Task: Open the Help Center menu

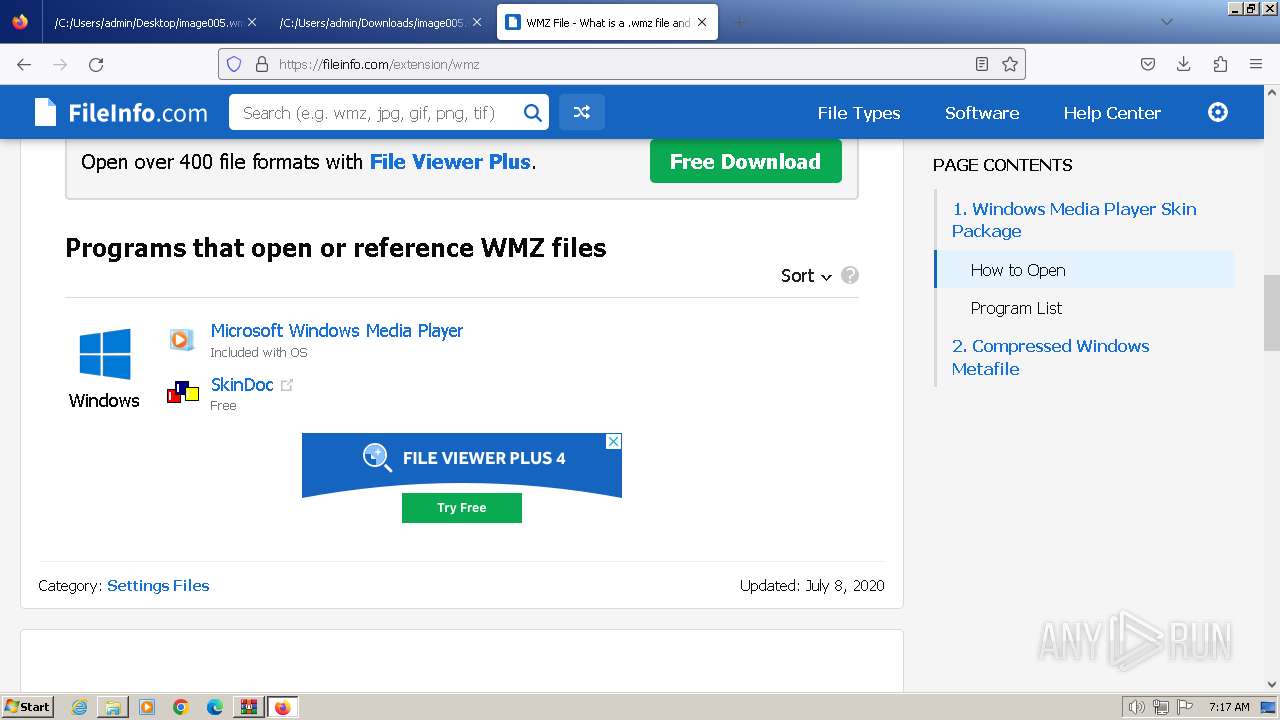Action: (1112, 113)
